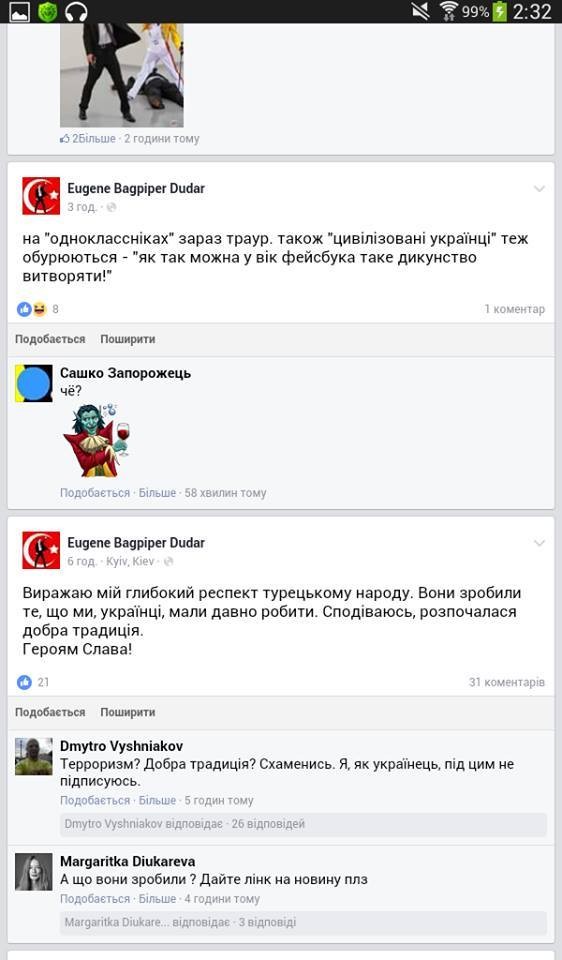Open Dmytro Vyshniakov profile avatar
562x960 pixels.
point(34,757)
